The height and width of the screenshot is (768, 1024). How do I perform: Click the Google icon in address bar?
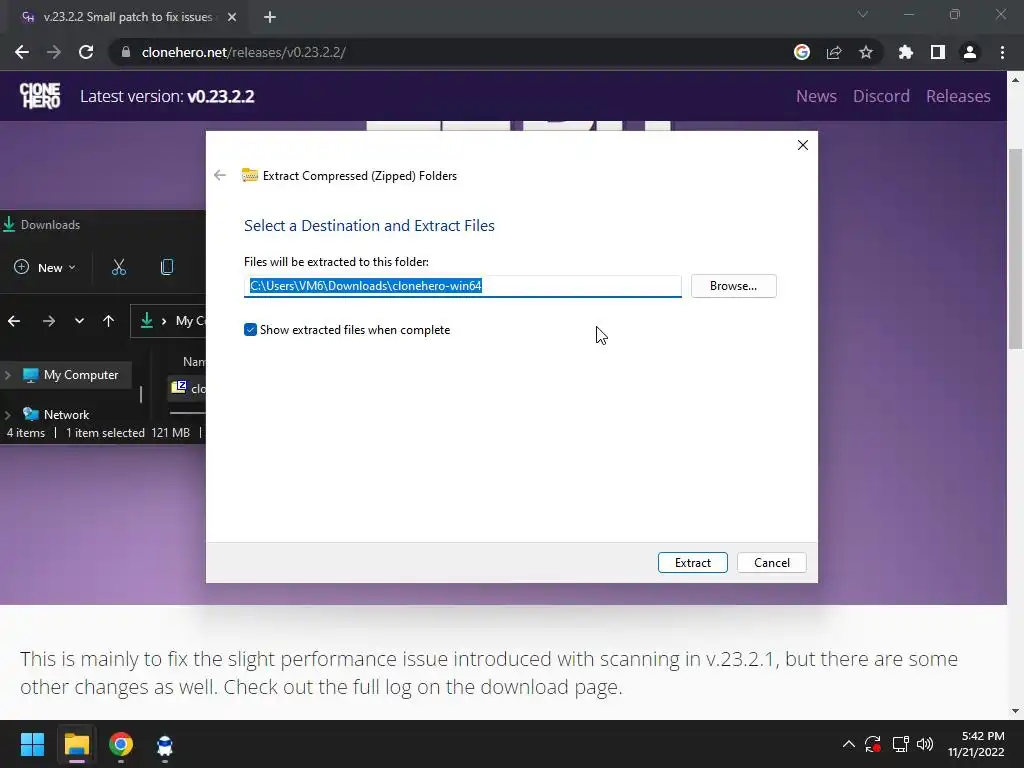pyautogui.click(x=801, y=52)
